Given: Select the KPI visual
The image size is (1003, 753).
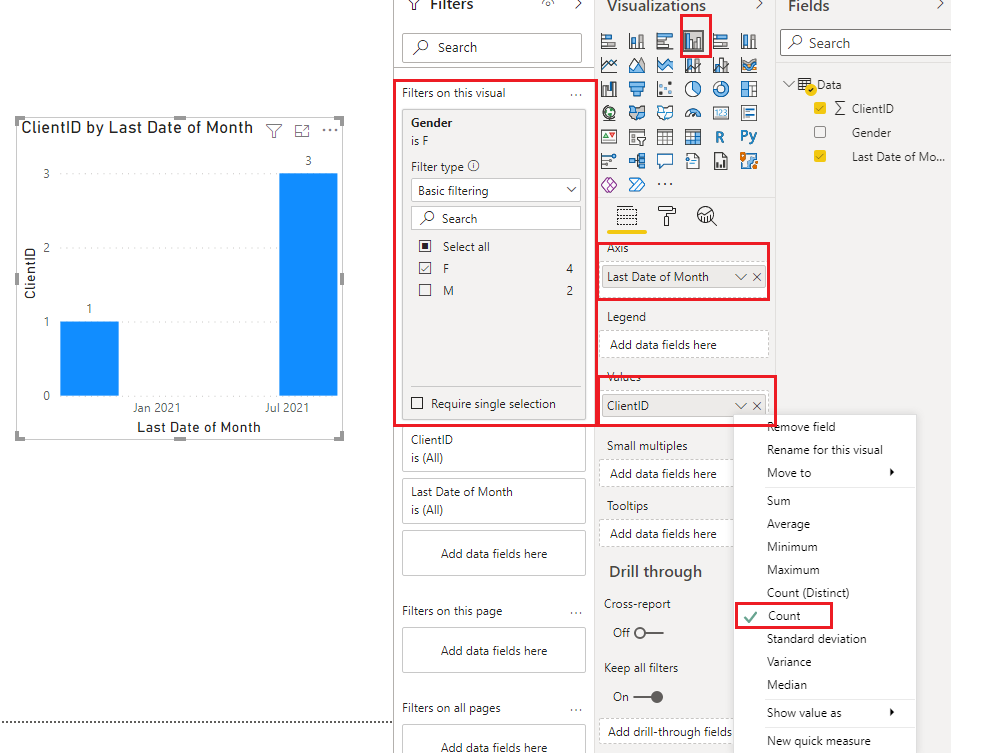Looking at the screenshot, I should 609,137.
